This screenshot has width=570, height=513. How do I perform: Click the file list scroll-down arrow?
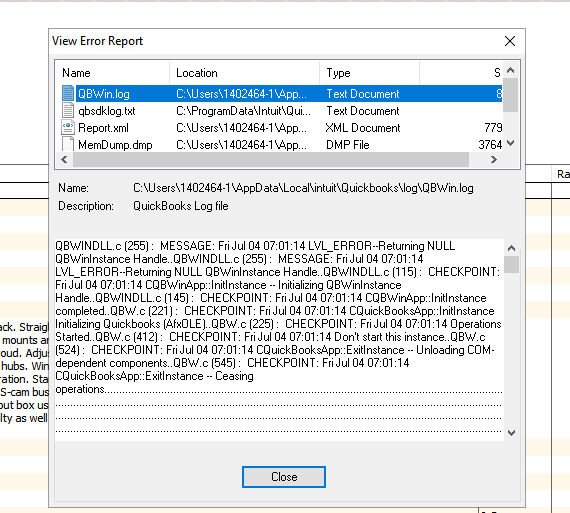(511, 143)
